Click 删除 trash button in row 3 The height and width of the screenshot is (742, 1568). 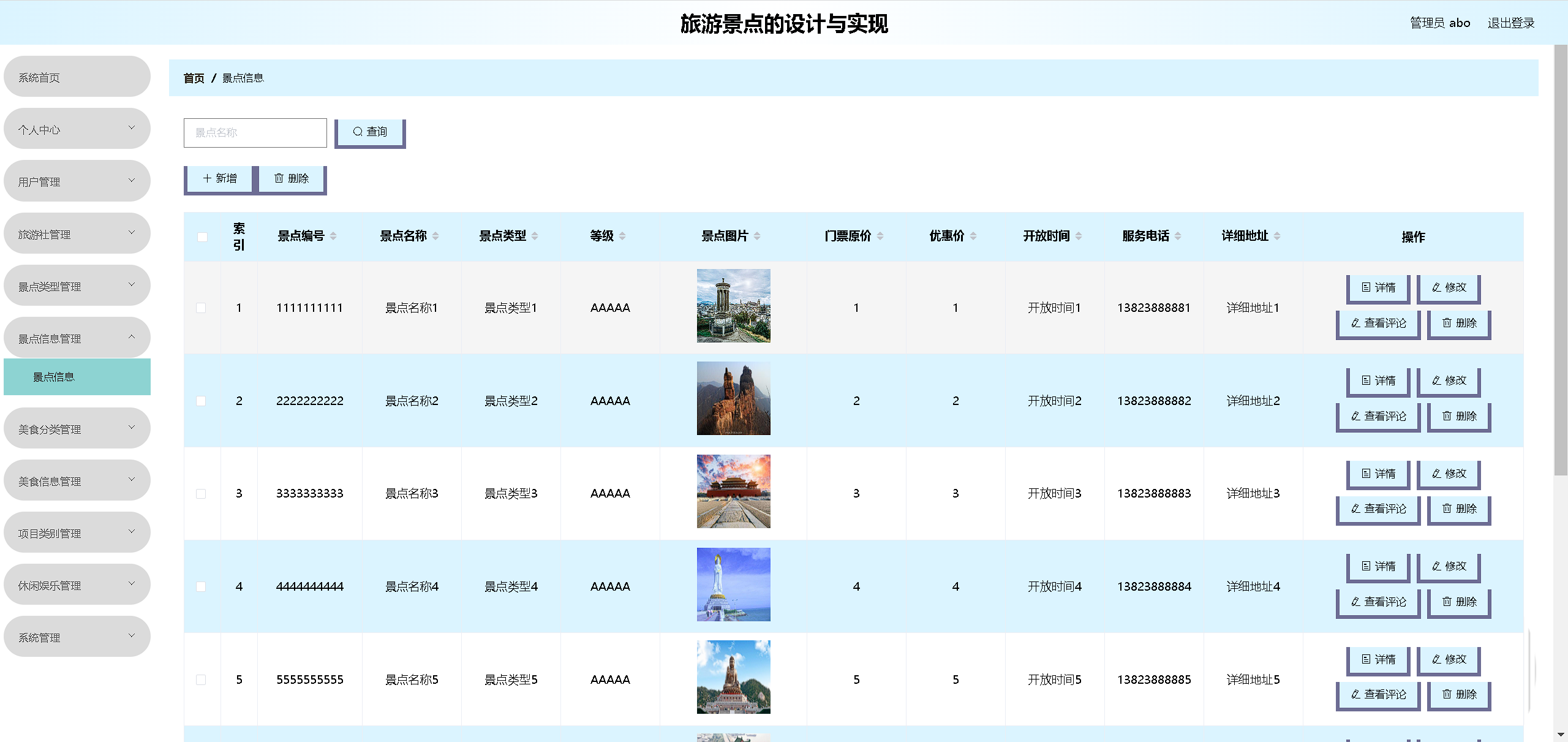click(1459, 509)
